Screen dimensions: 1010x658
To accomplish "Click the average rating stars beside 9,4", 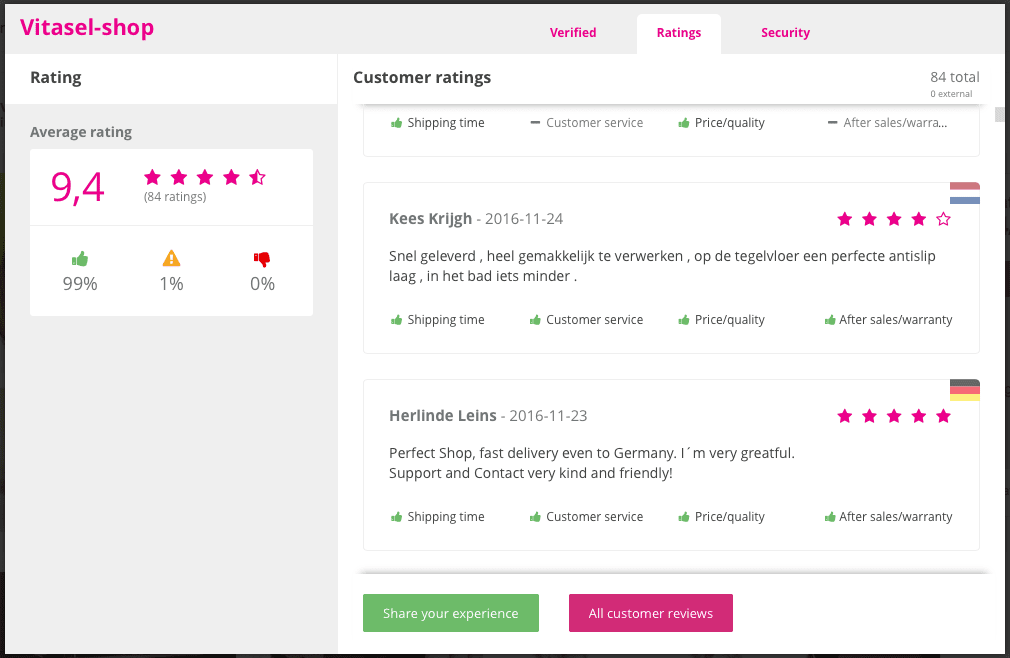I will tap(205, 177).
